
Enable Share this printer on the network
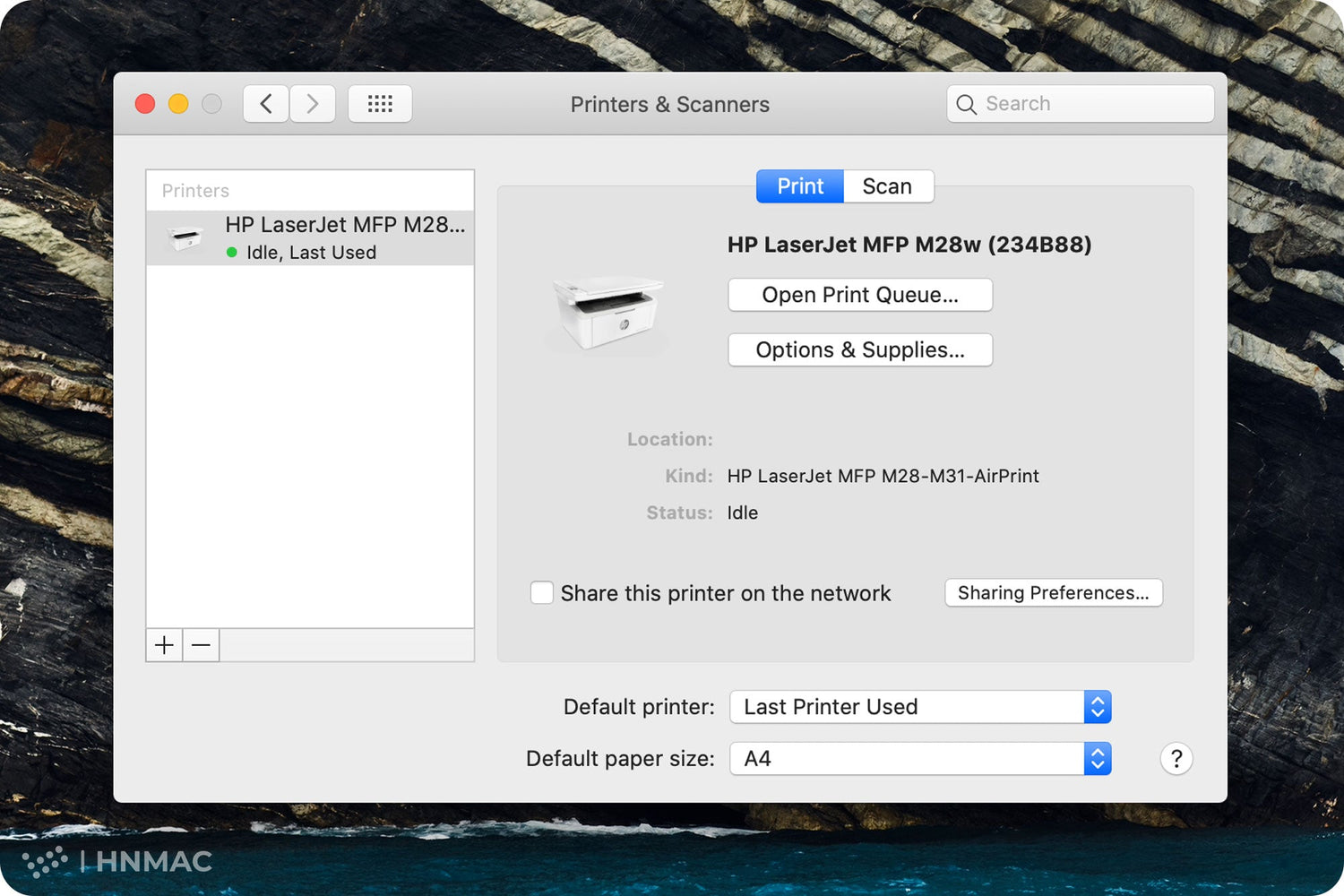click(542, 593)
